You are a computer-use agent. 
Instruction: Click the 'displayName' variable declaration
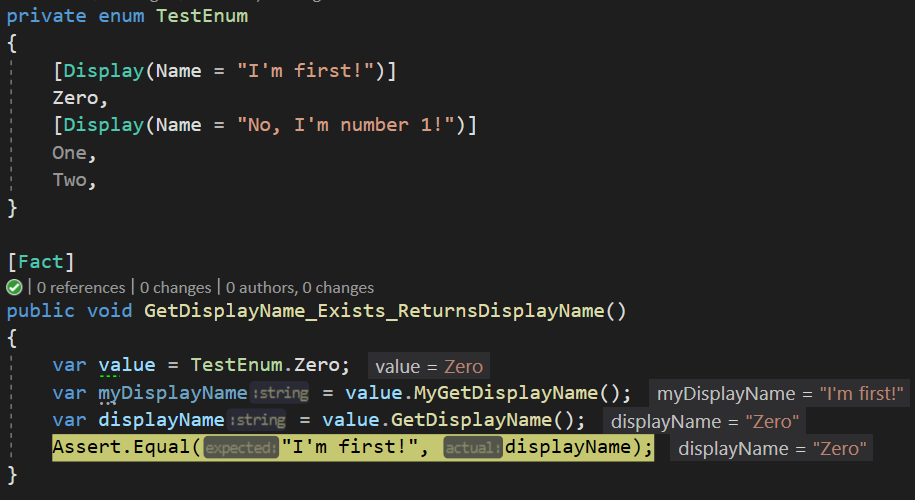click(161, 420)
